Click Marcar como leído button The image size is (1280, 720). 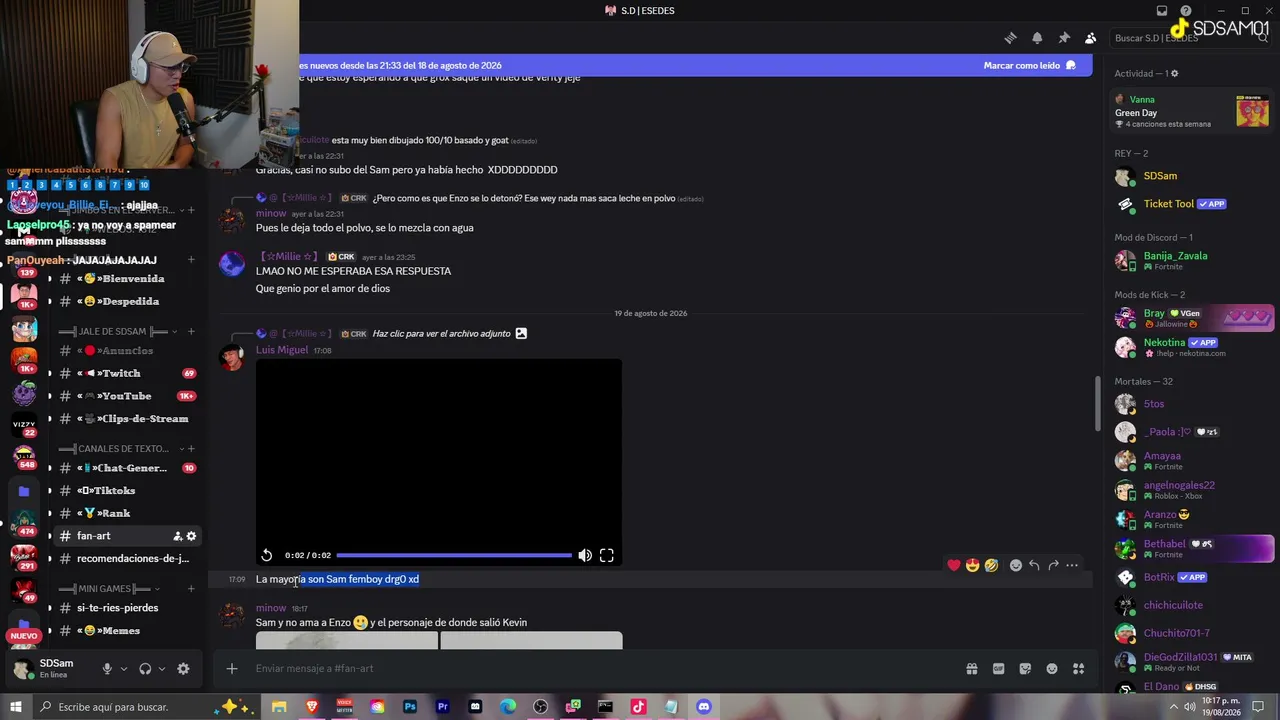click(1029, 65)
